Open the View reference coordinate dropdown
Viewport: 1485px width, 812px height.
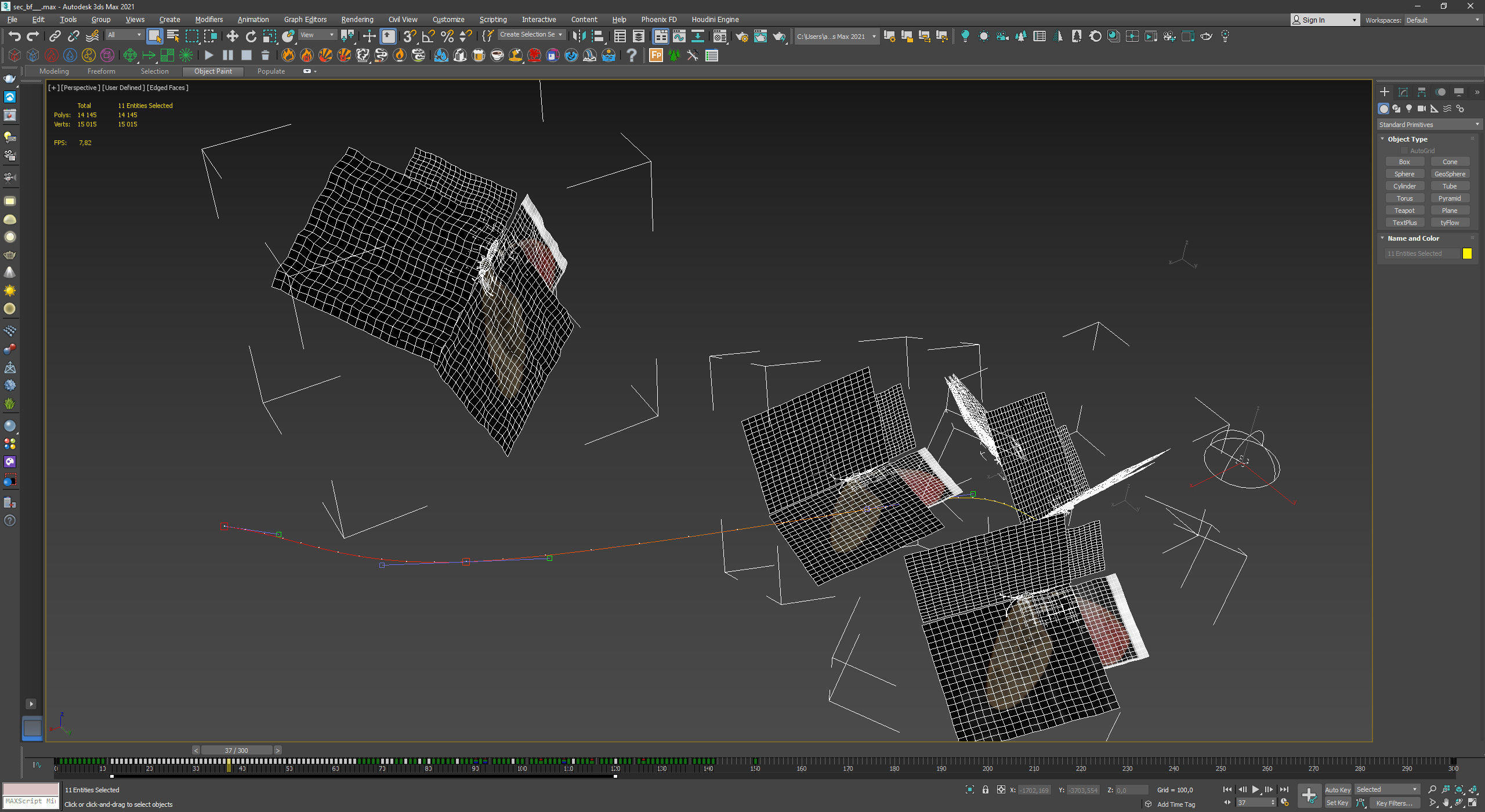coord(317,35)
